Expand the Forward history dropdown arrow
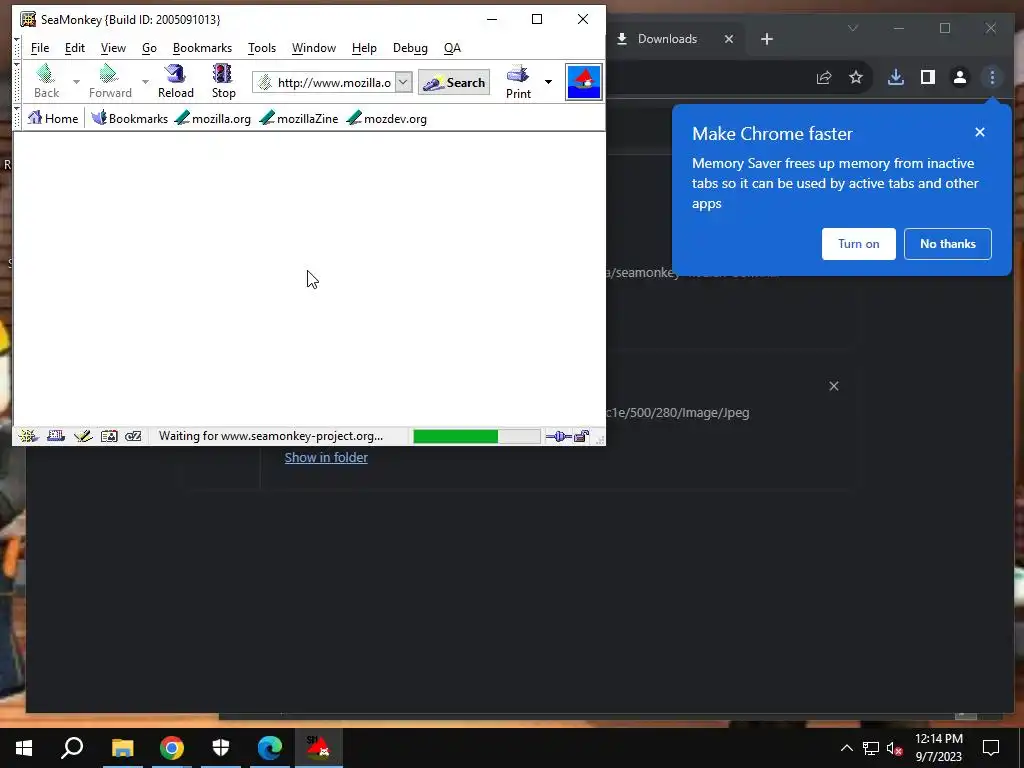Image resolution: width=1024 pixels, height=768 pixels. click(145, 82)
